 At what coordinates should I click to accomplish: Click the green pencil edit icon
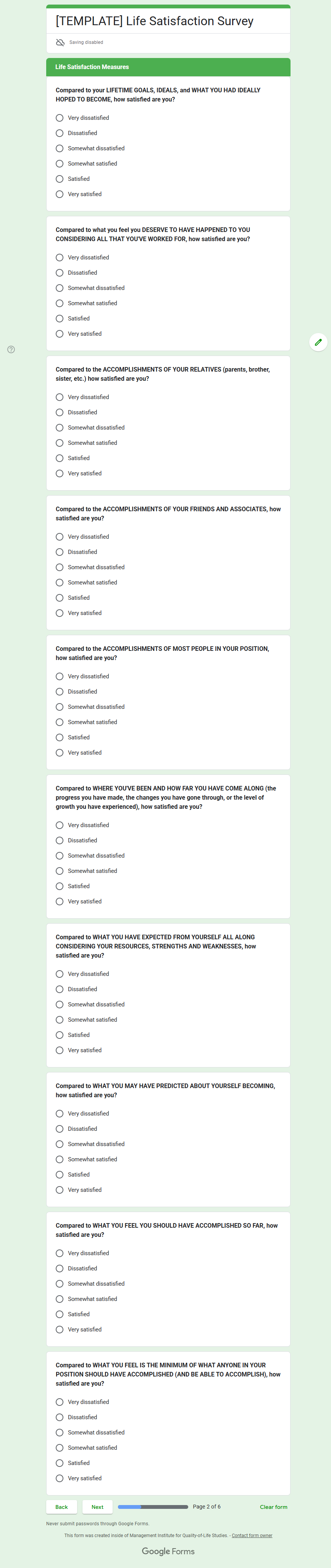pyautogui.click(x=318, y=342)
